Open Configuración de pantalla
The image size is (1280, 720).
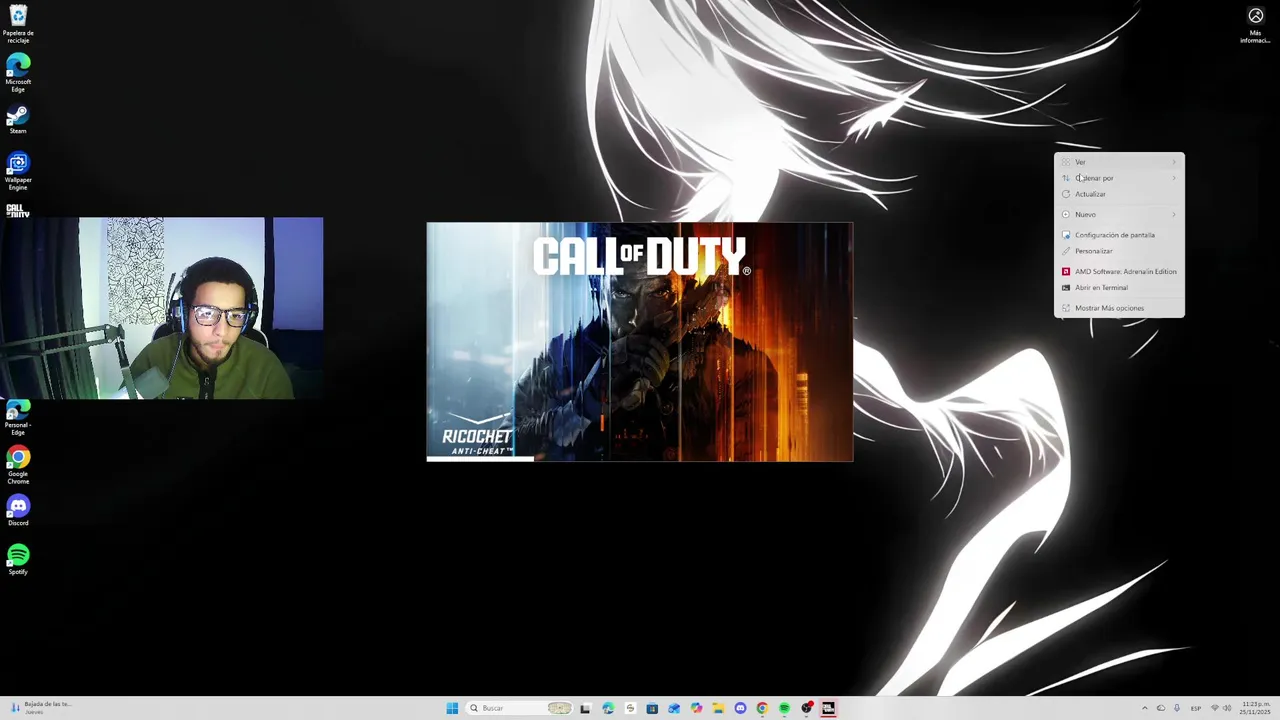[1119, 235]
